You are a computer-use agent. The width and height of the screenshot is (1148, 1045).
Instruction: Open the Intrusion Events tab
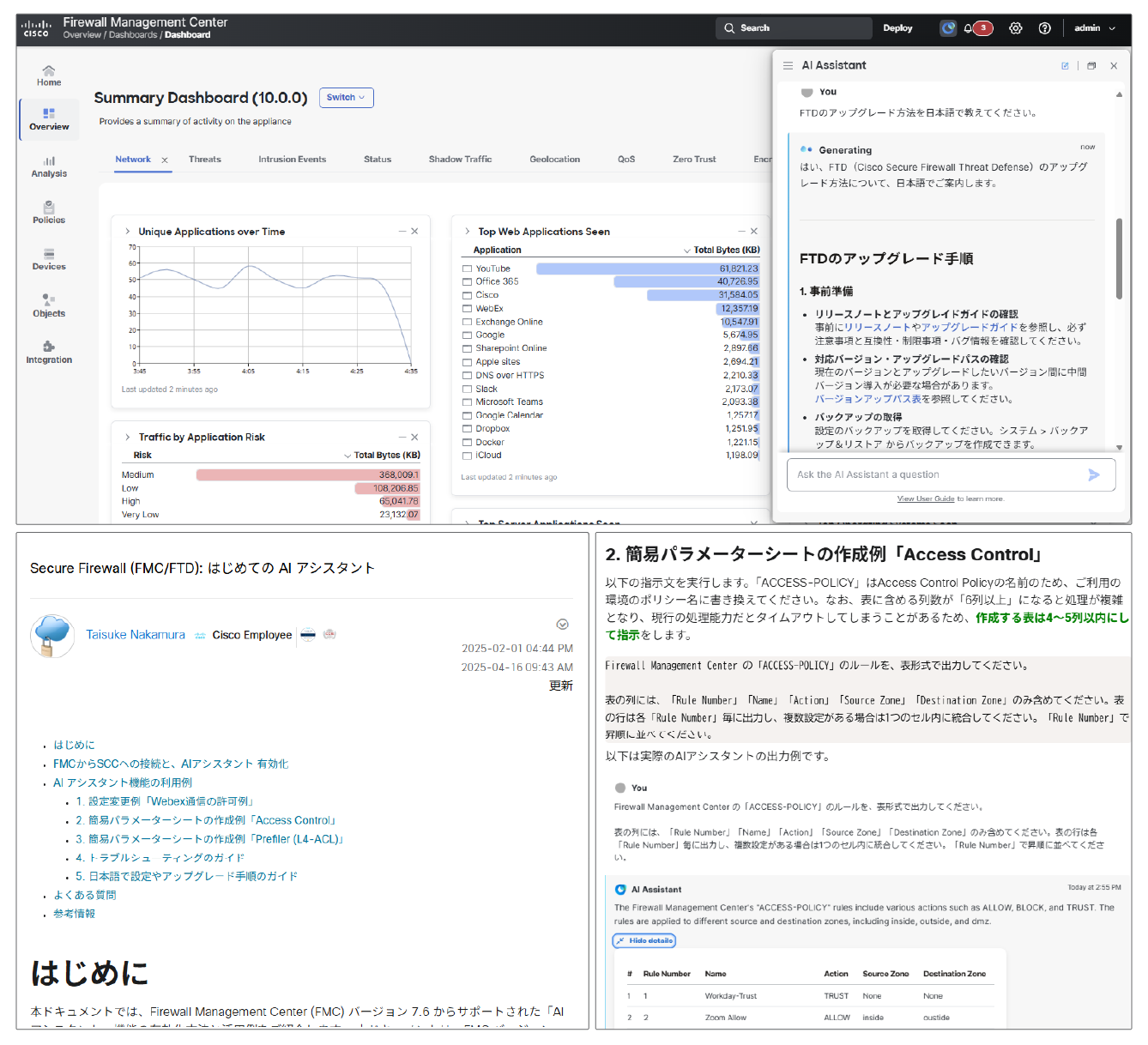click(x=292, y=160)
